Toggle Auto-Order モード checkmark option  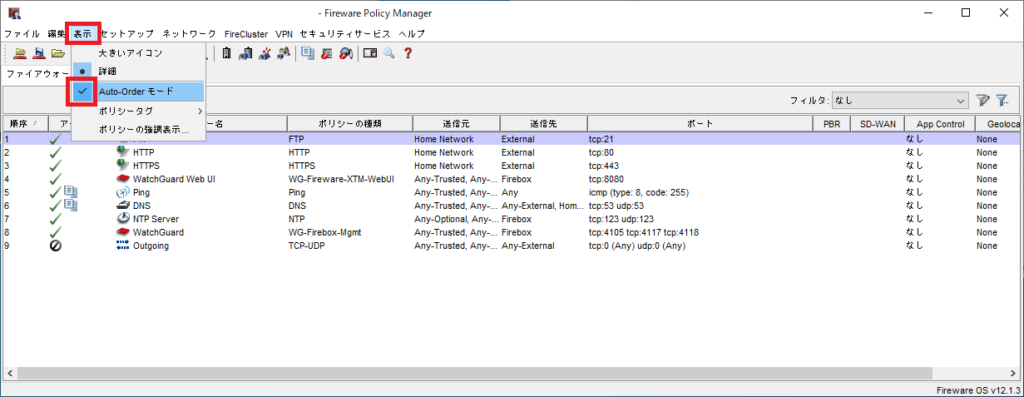pos(138,92)
